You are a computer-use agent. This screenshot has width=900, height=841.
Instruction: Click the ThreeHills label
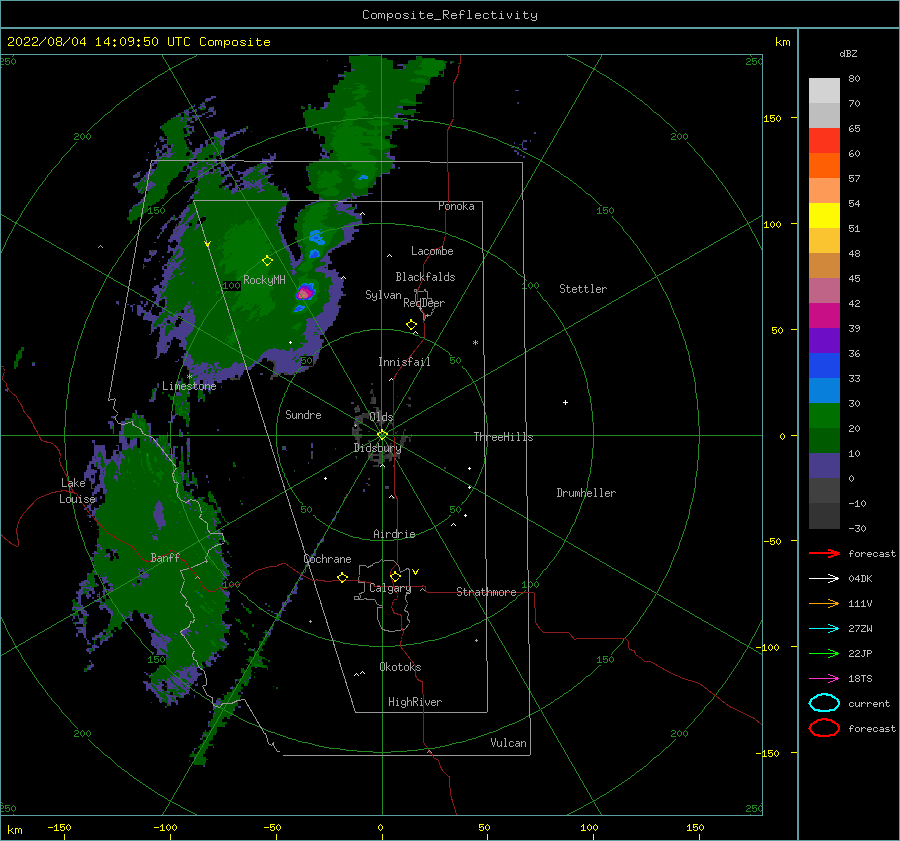503,437
